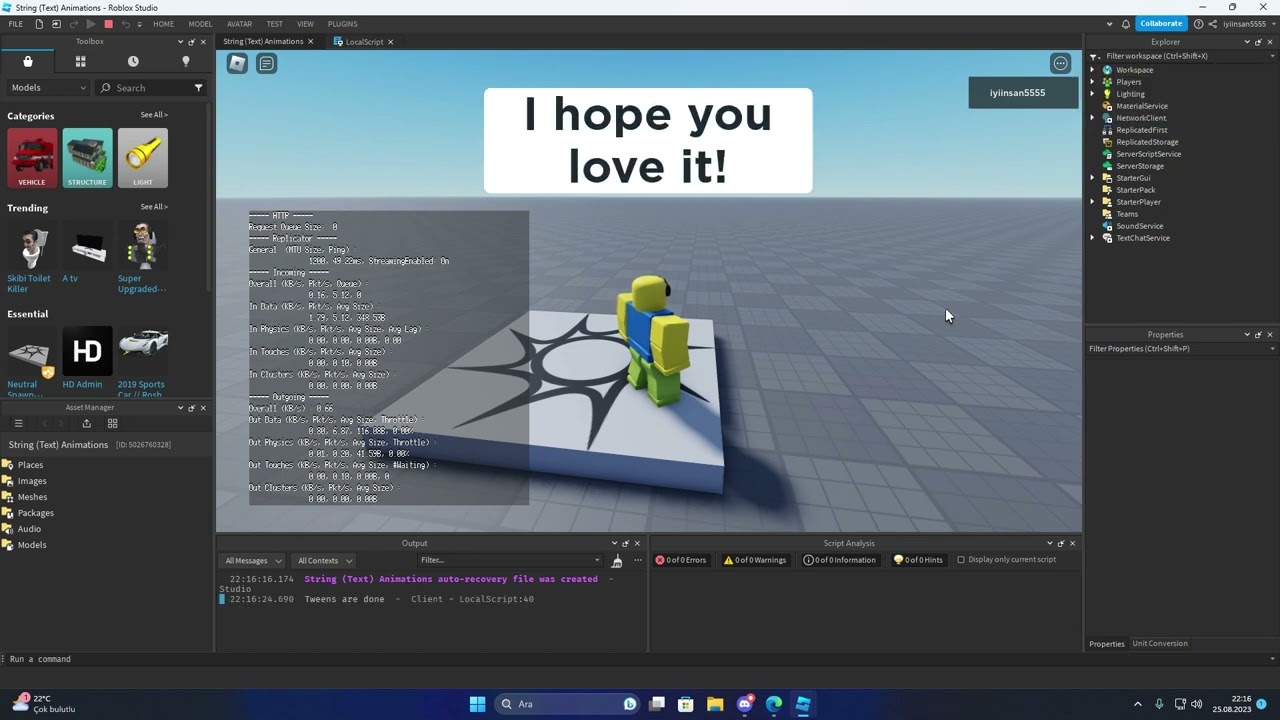1280x720 pixels.
Task: Click the Asset Manager hamburger menu icon
Action: pyautogui.click(x=18, y=423)
